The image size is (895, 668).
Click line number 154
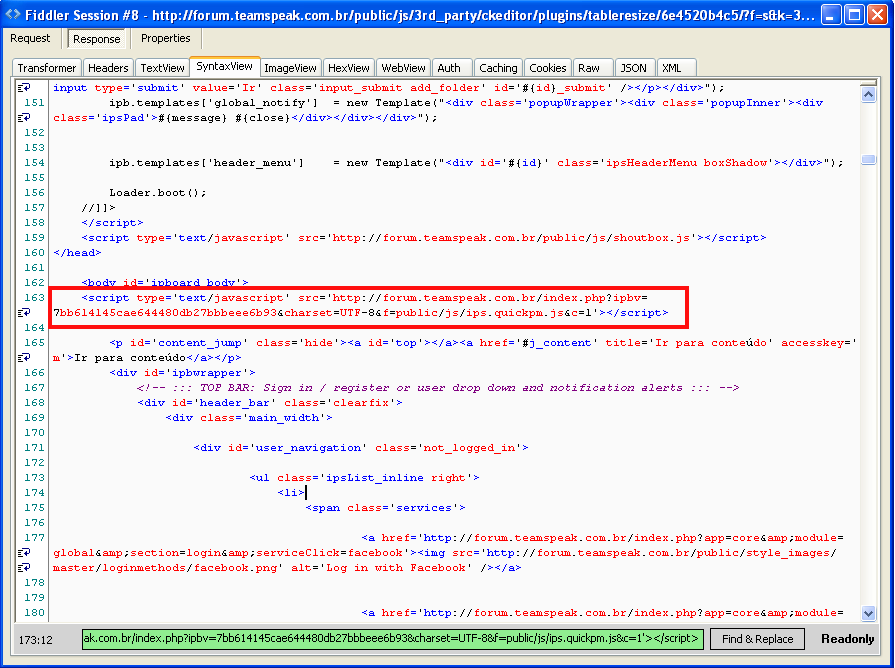click(34, 163)
